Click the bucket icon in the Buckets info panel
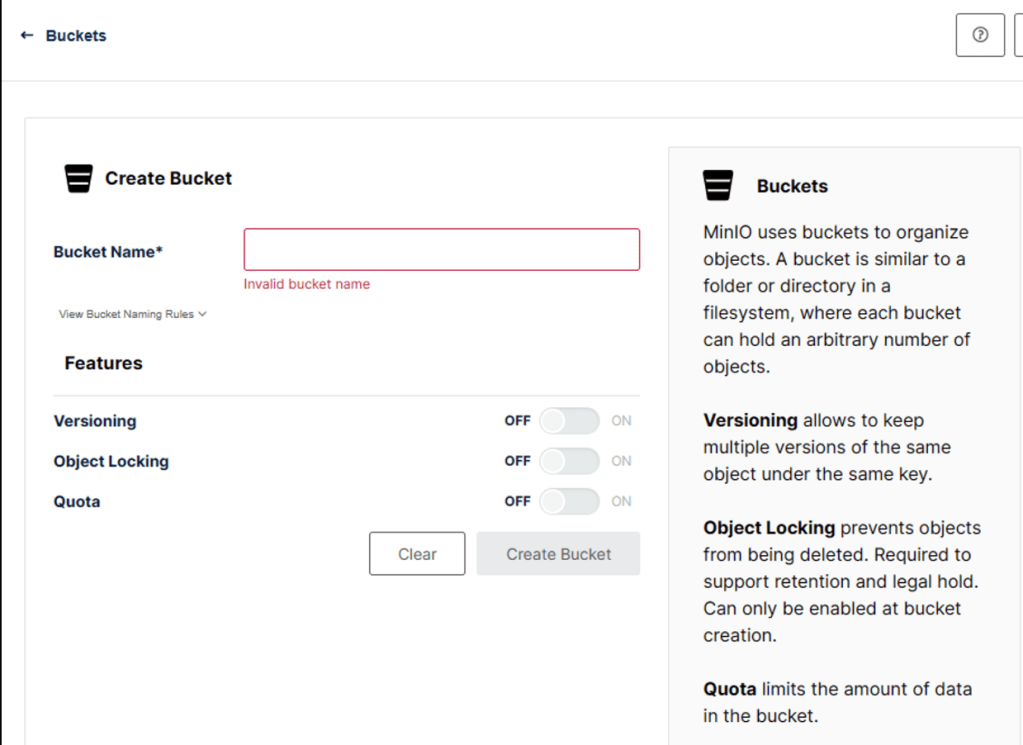Viewport: 1023px width, 745px height. (716, 185)
